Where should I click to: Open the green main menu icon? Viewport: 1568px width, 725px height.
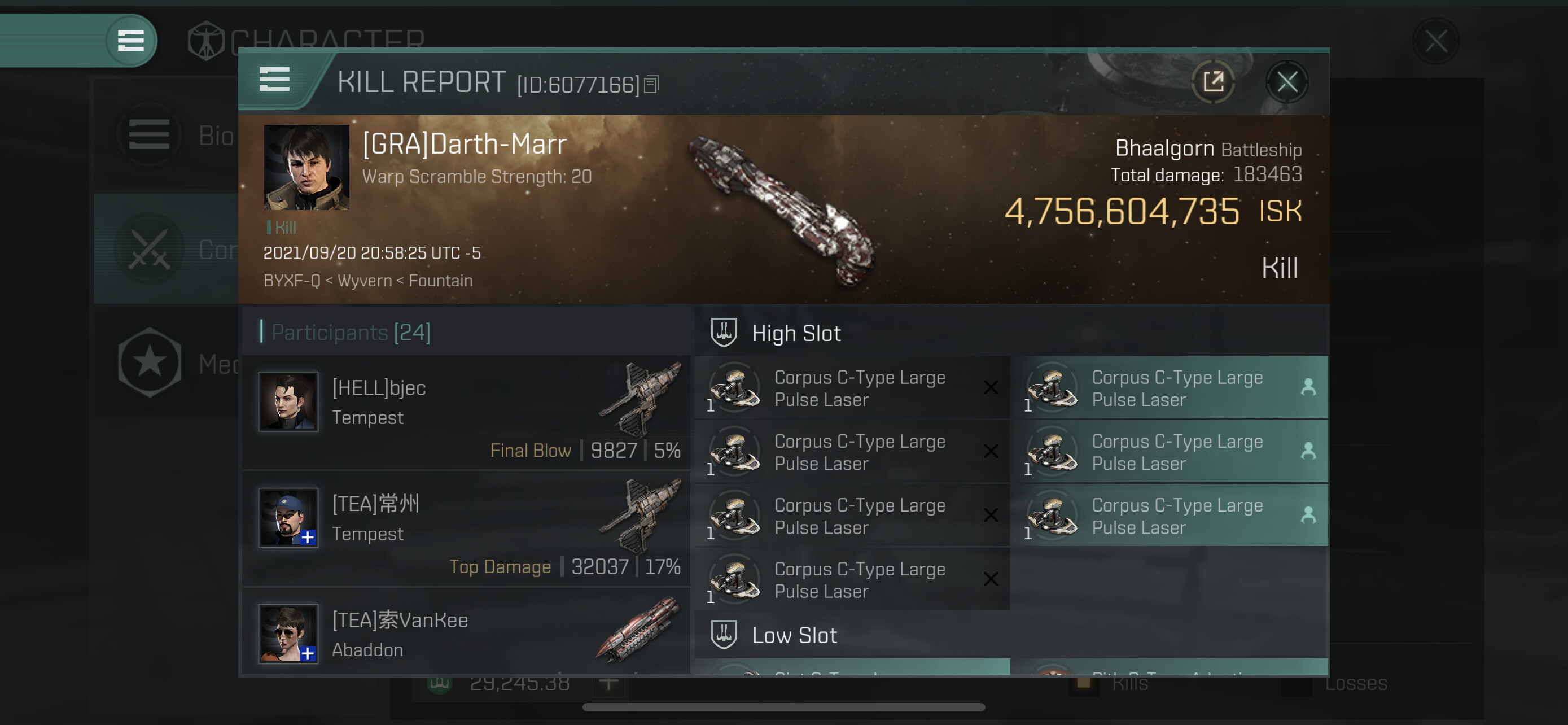click(x=130, y=41)
